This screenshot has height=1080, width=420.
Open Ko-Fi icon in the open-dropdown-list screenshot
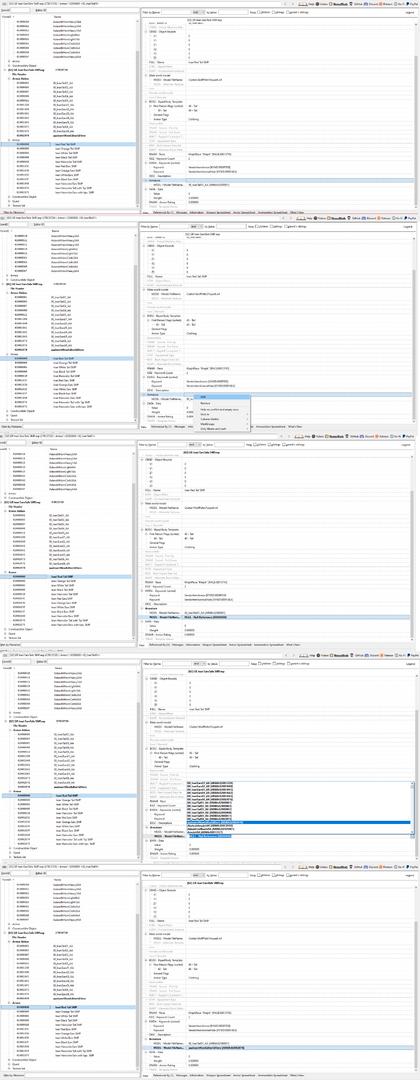[x=399, y=655]
